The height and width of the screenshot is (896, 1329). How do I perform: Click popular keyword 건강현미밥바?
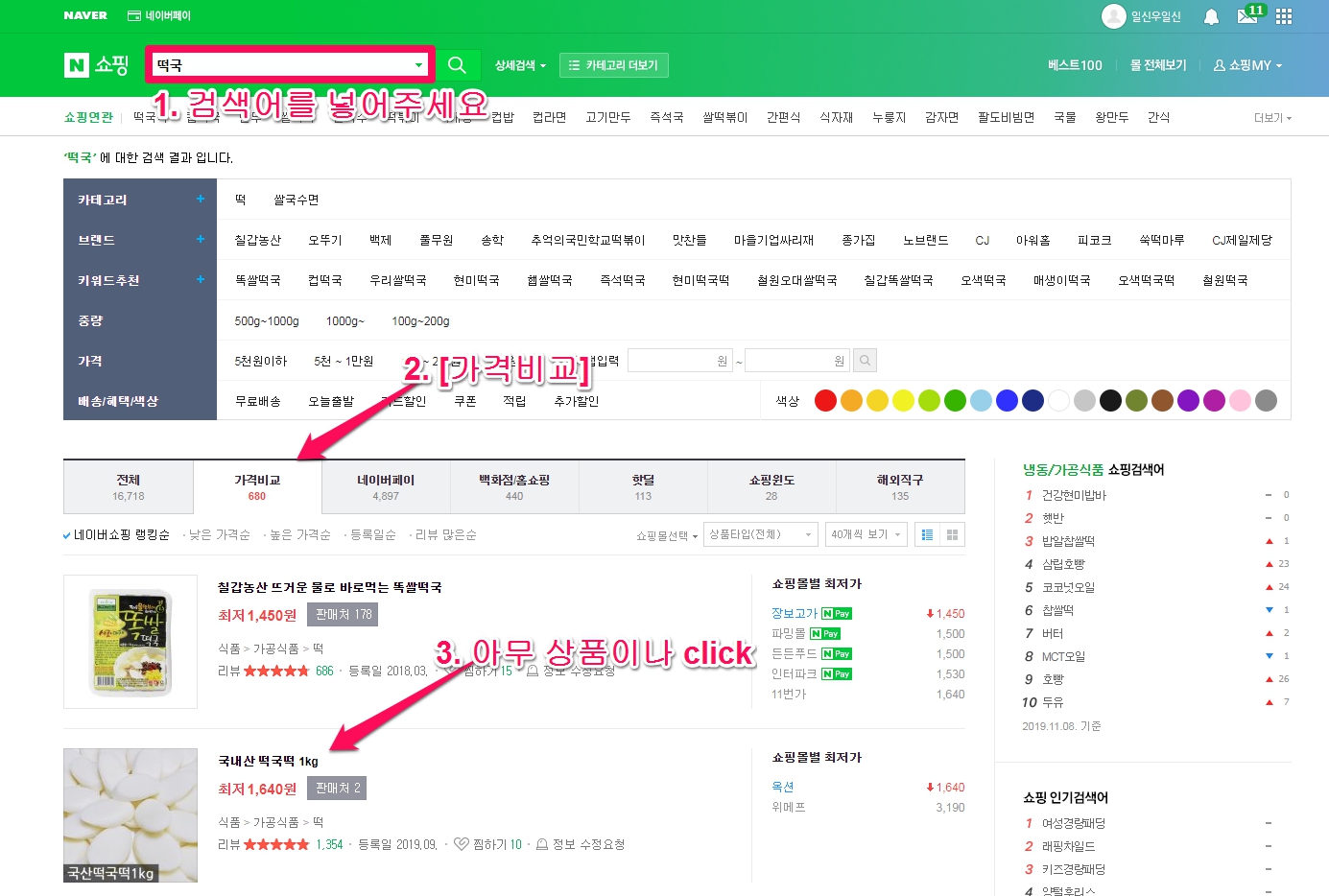pos(1074,495)
